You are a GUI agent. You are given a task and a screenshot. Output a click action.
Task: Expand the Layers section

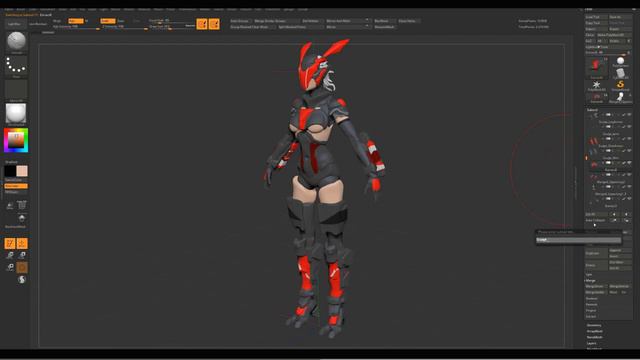click(x=592, y=343)
